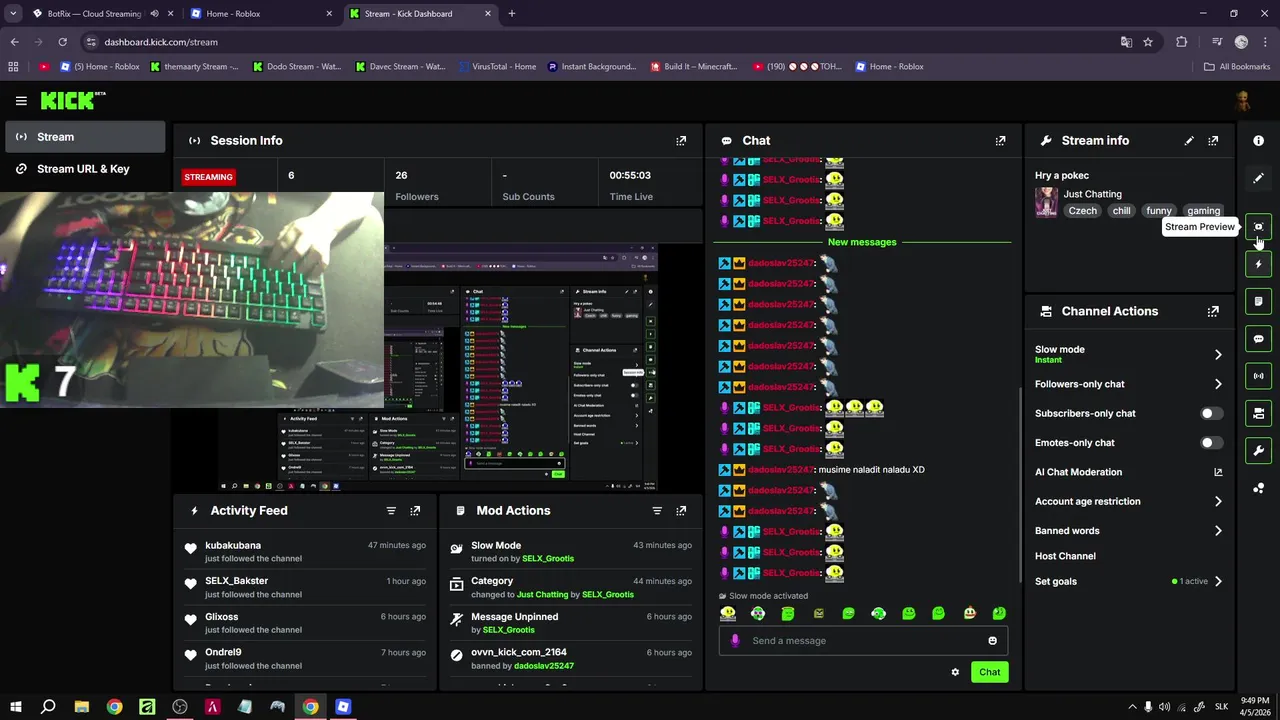
Task: Pop out the Channel Actions panel
Action: [x=1213, y=311]
